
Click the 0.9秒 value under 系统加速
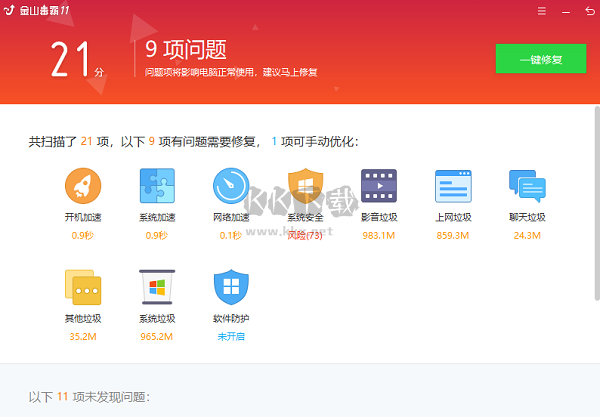click(157, 235)
